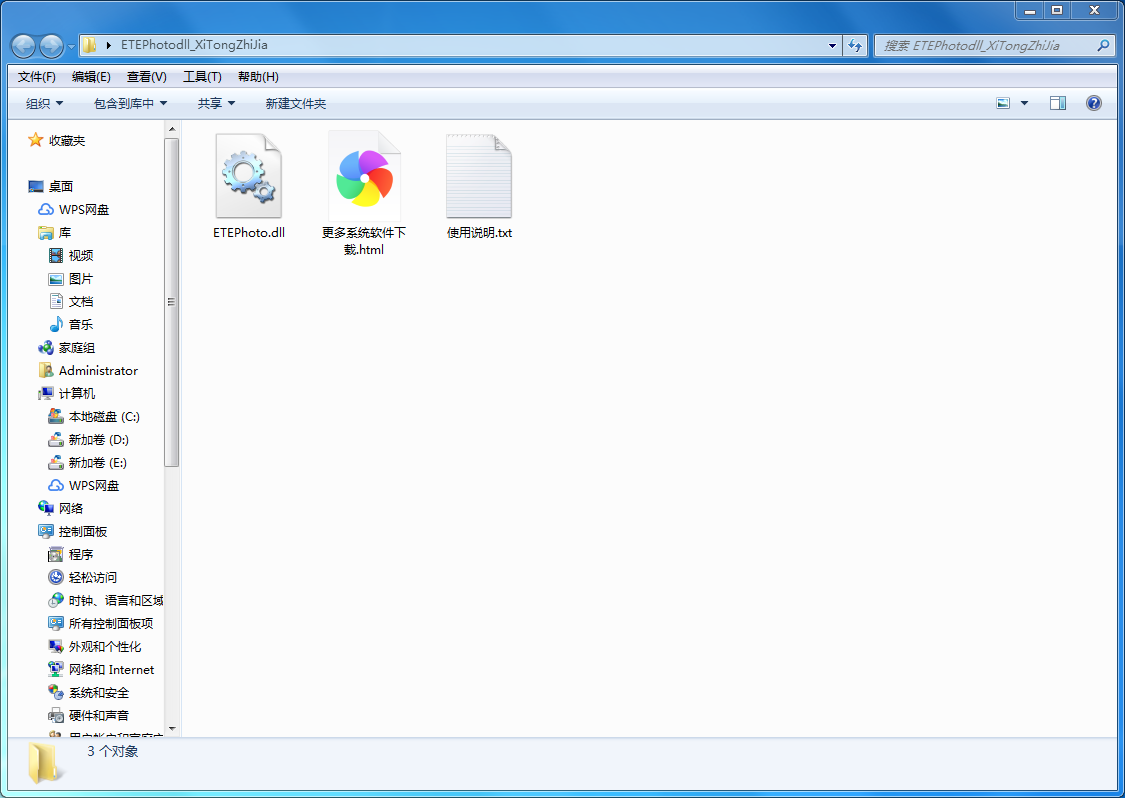Click the navigation pane scrollbar thumb
Viewport: 1125px width, 798px height.
[171, 302]
